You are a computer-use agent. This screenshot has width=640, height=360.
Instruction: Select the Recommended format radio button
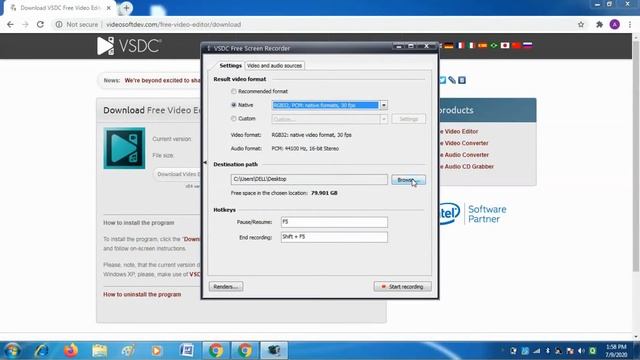coord(234,91)
